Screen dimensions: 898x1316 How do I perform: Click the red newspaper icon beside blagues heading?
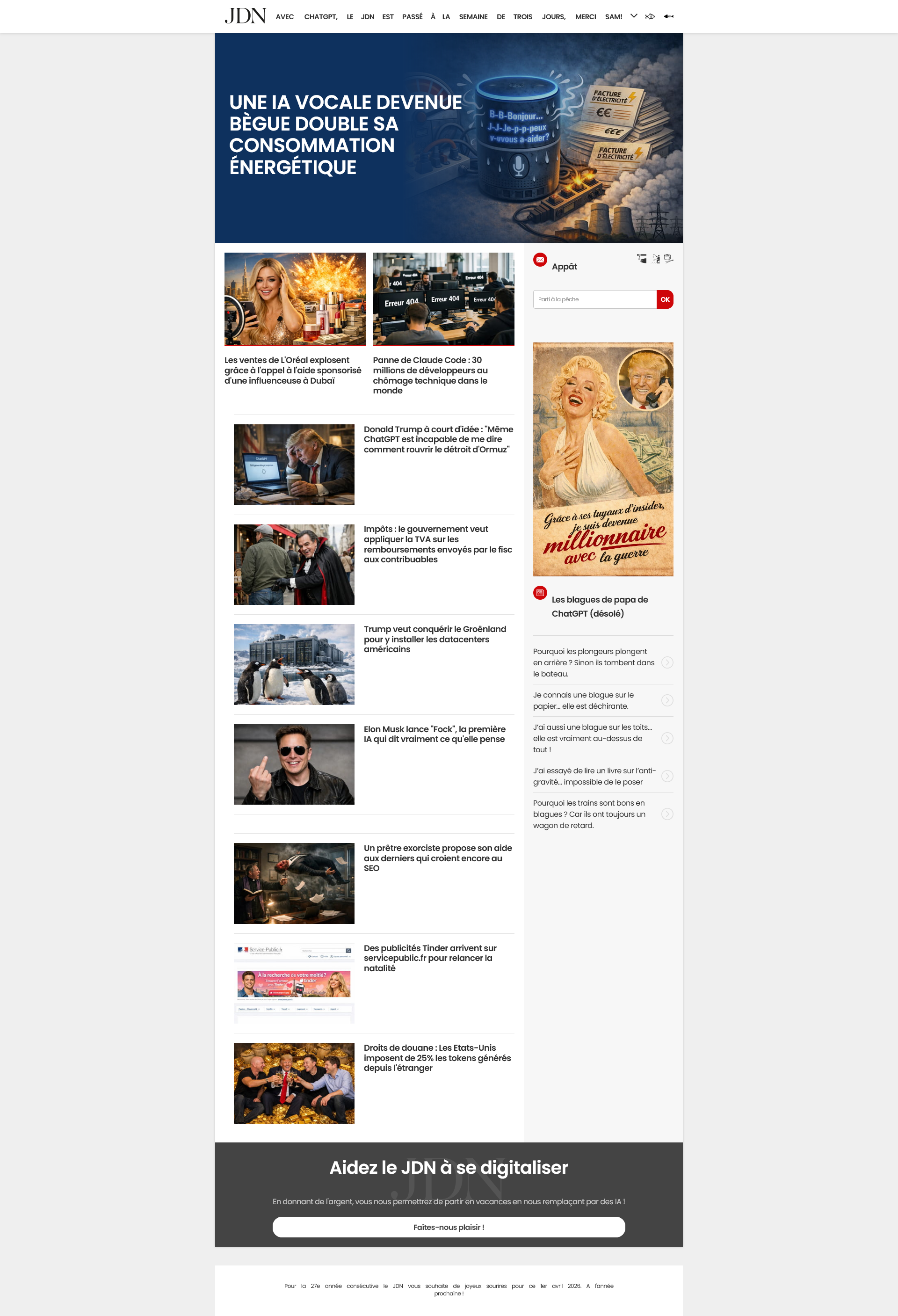tap(540, 592)
